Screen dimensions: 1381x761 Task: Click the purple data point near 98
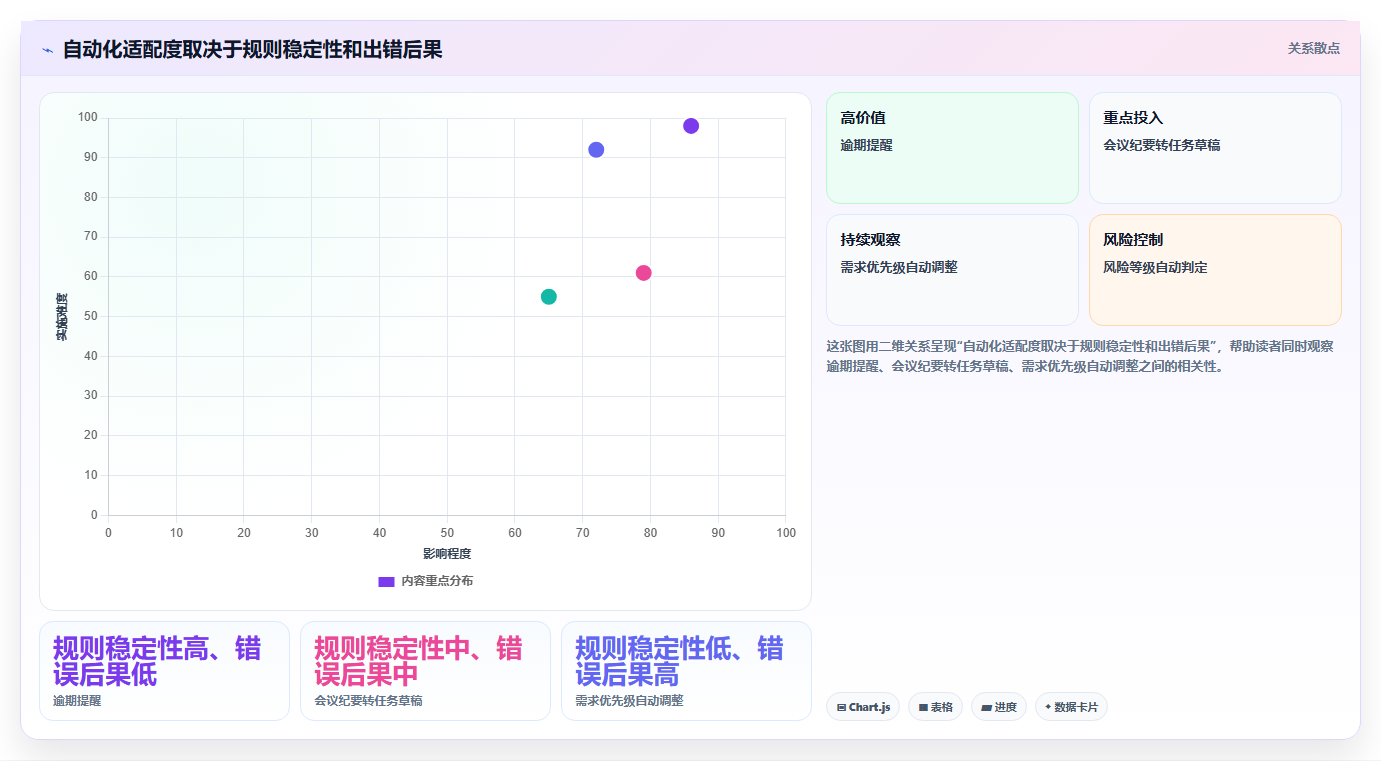691,126
